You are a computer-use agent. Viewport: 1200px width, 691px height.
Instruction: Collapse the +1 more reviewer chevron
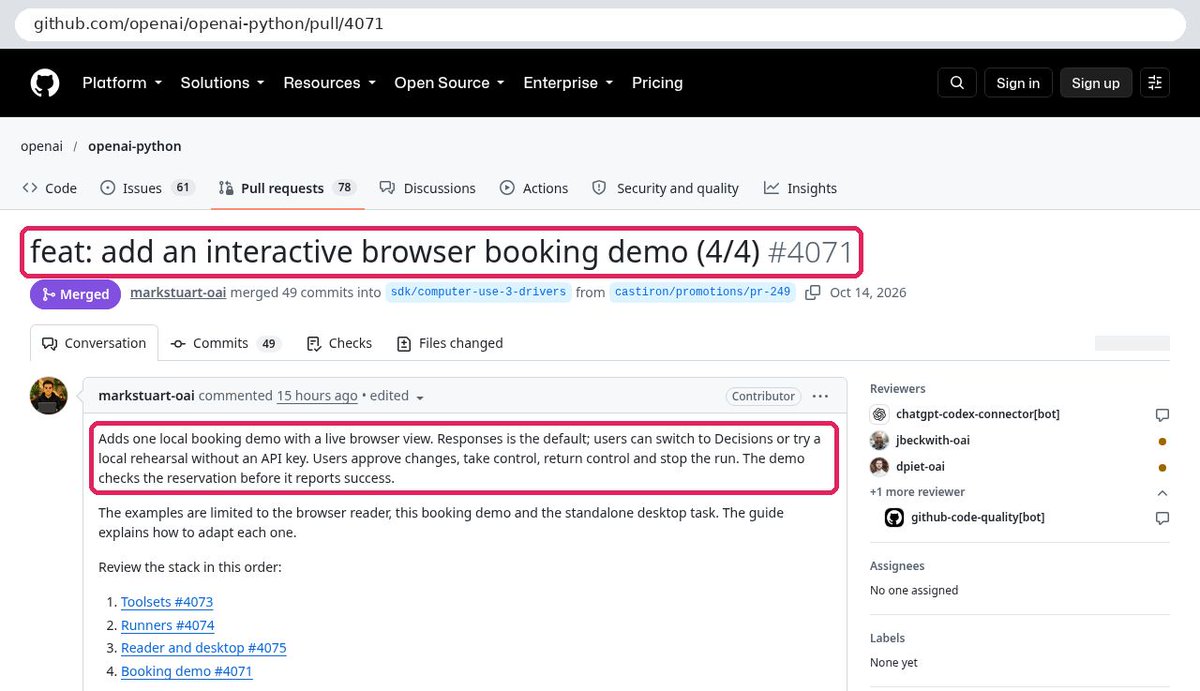[x=1162, y=493]
